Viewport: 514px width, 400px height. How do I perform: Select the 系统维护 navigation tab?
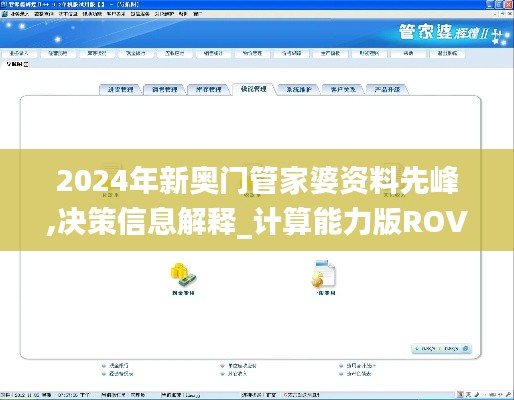(x=299, y=89)
